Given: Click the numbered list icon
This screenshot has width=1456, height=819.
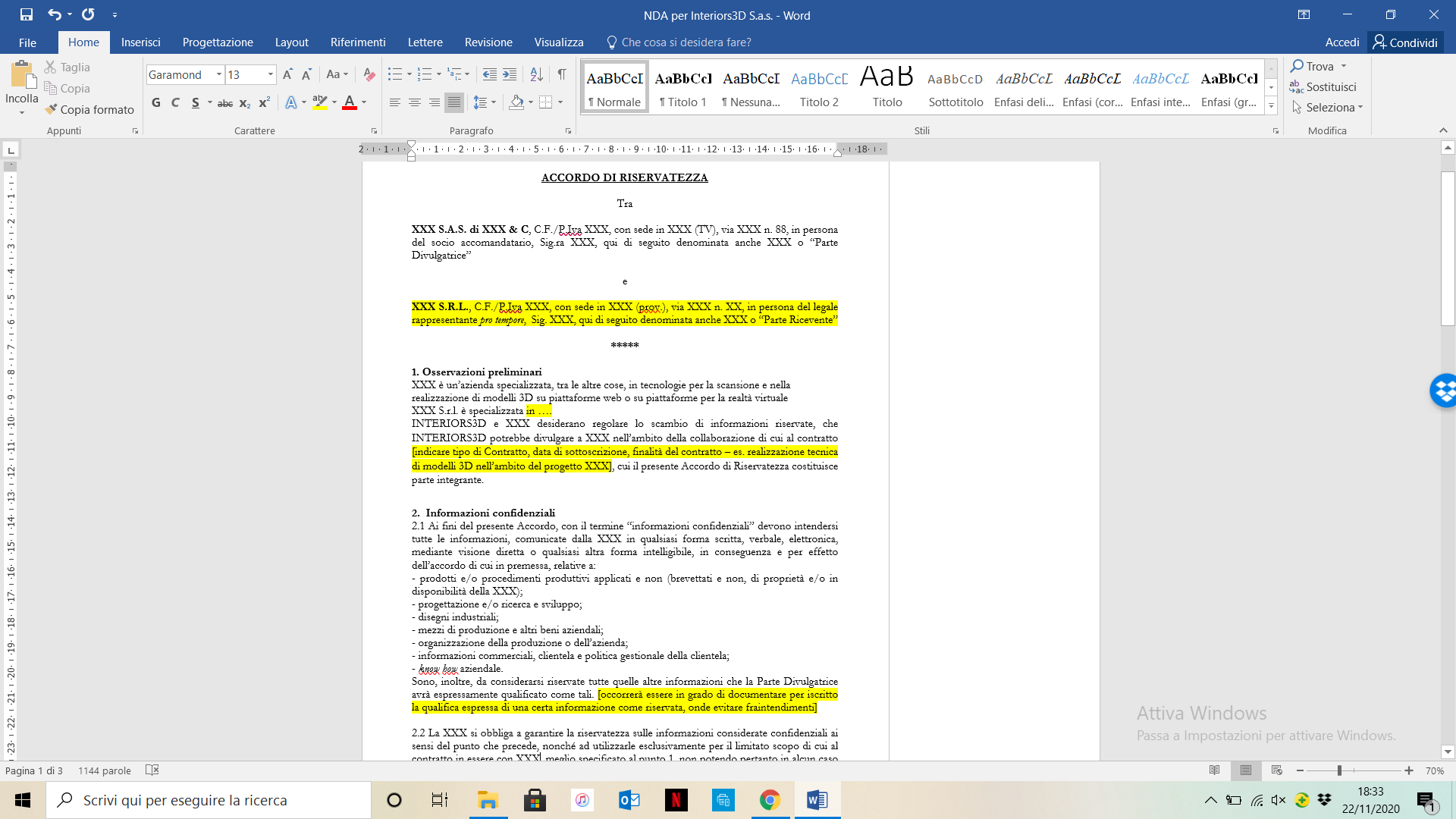Looking at the screenshot, I should click(x=424, y=74).
